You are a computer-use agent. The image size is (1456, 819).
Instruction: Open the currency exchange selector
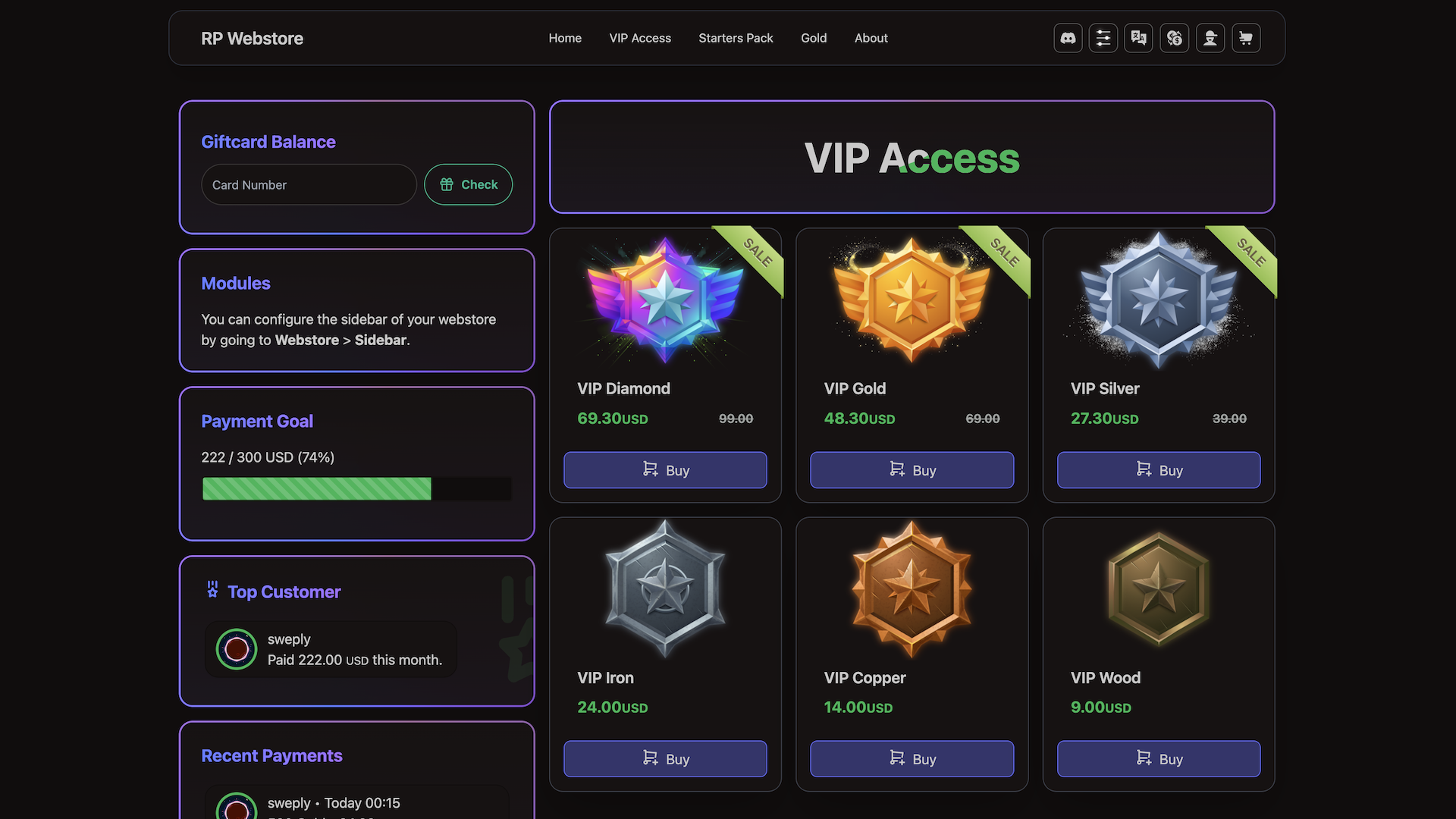(1175, 38)
